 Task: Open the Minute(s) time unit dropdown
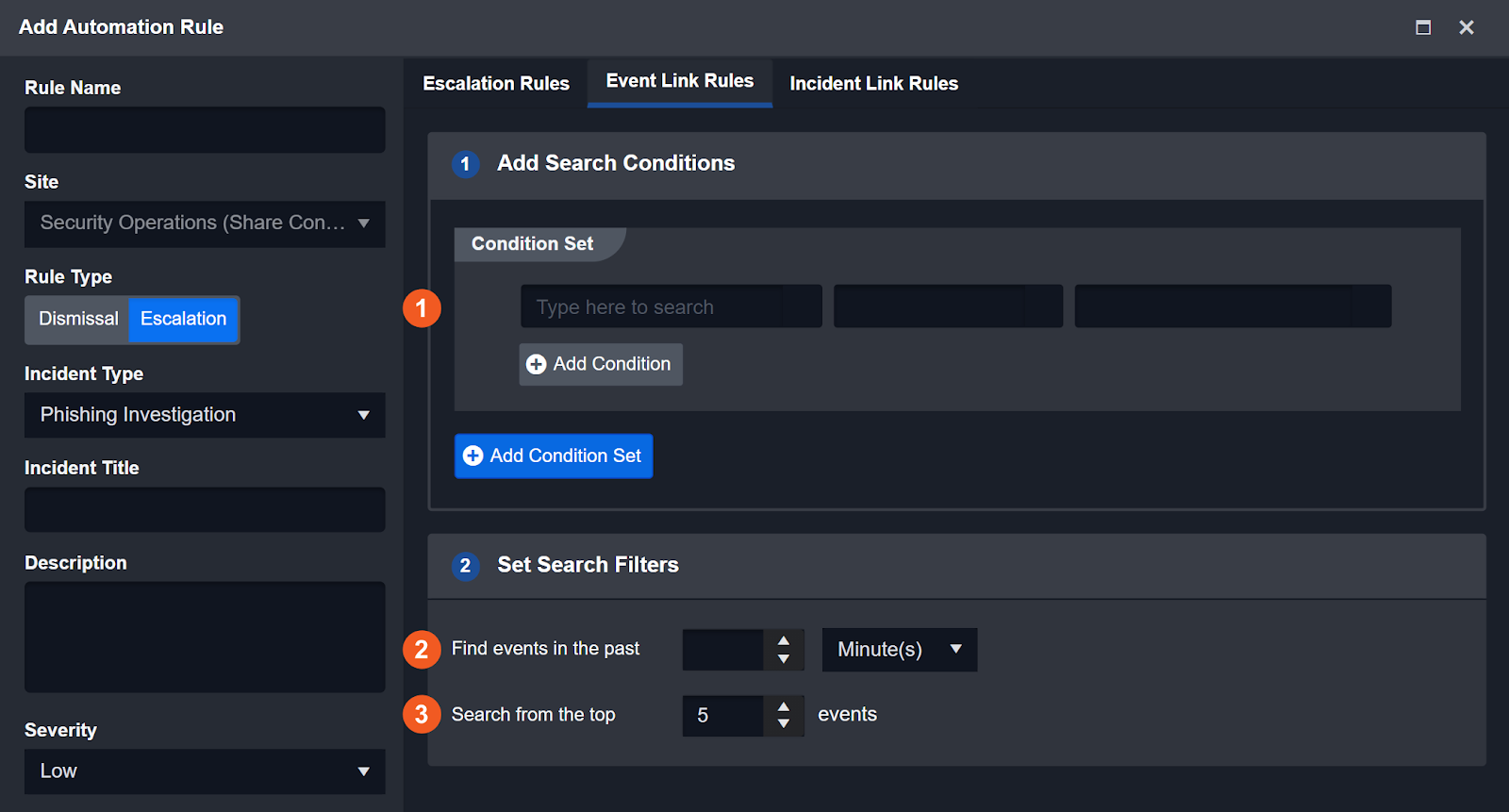click(900, 650)
